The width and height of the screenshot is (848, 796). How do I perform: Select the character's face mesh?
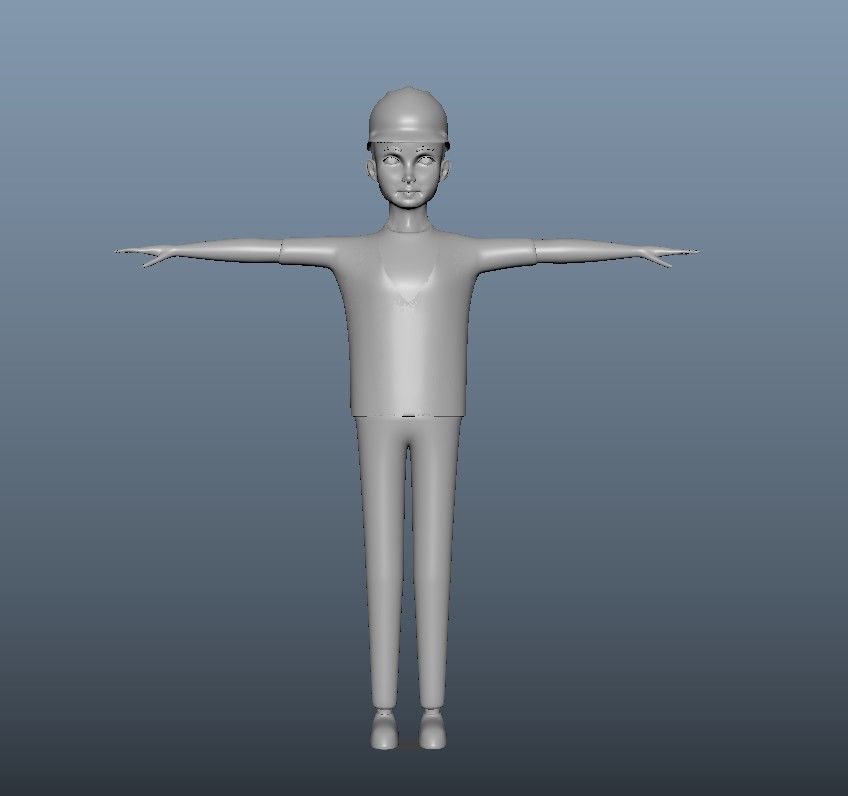[409, 174]
